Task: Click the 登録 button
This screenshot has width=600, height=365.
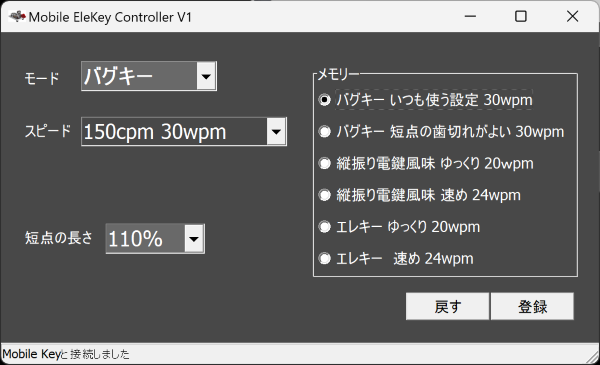Action: [532, 306]
